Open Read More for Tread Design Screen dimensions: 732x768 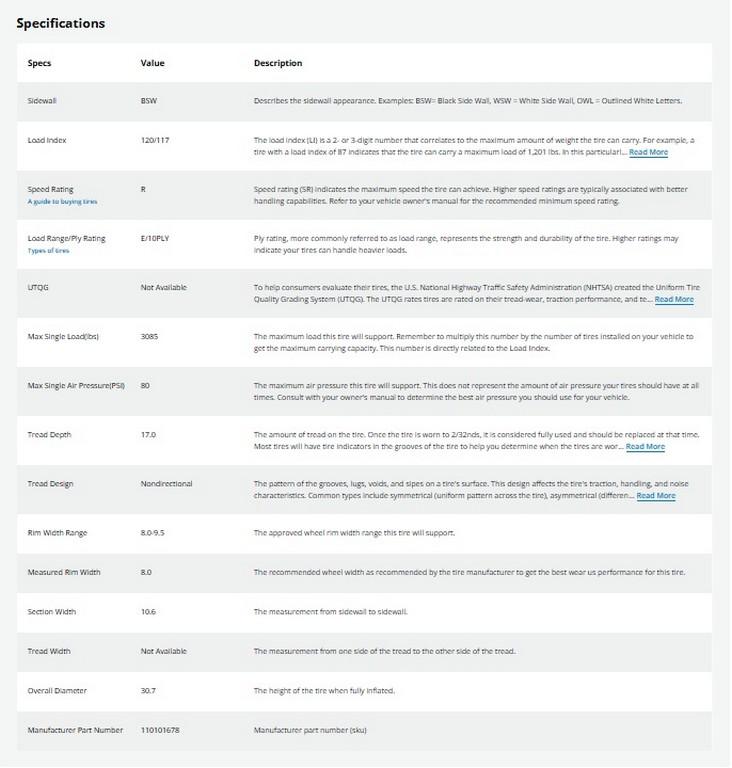coord(656,495)
